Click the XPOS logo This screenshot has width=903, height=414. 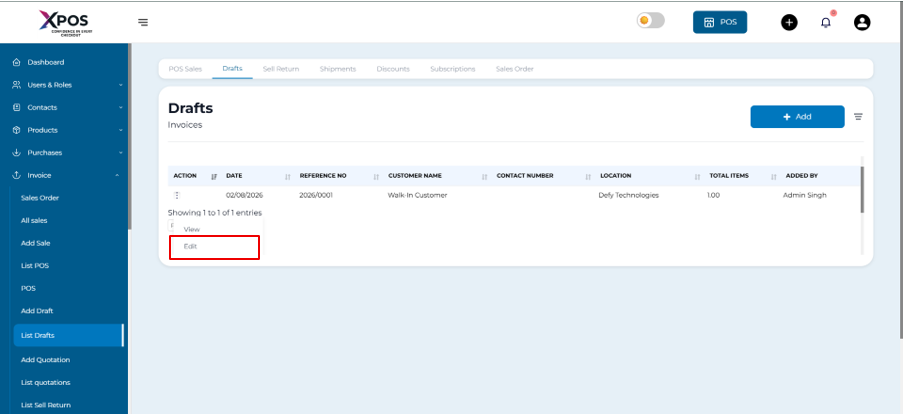coord(63,22)
